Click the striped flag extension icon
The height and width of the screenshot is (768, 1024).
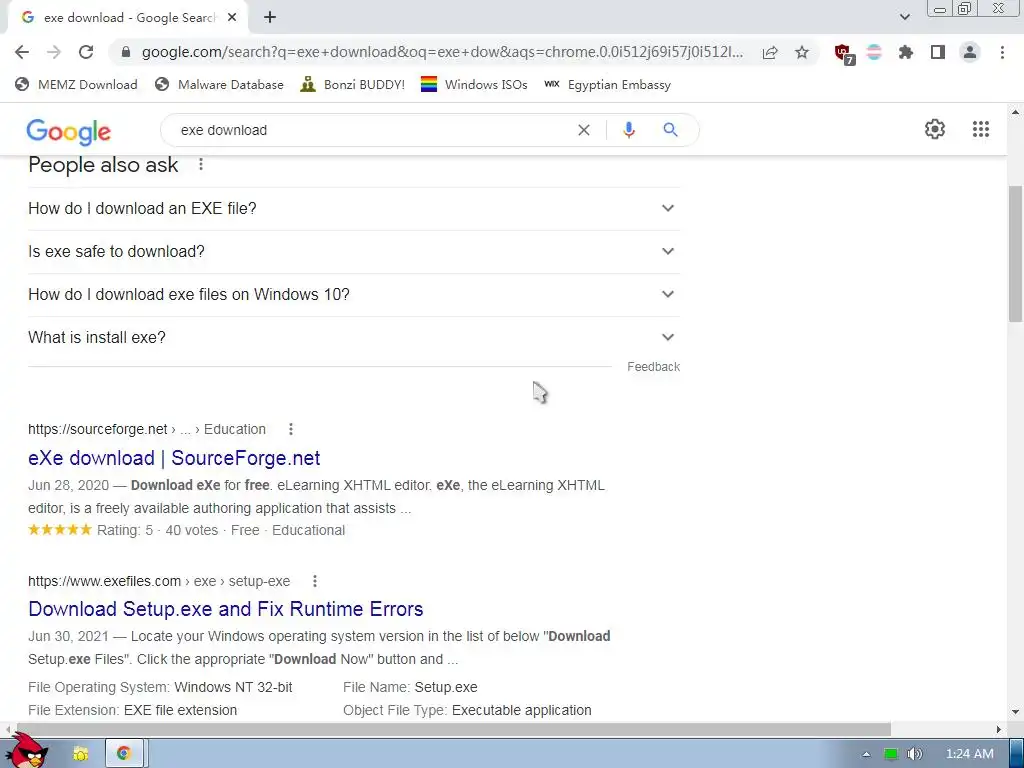pyautogui.click(x=874, y=52)
